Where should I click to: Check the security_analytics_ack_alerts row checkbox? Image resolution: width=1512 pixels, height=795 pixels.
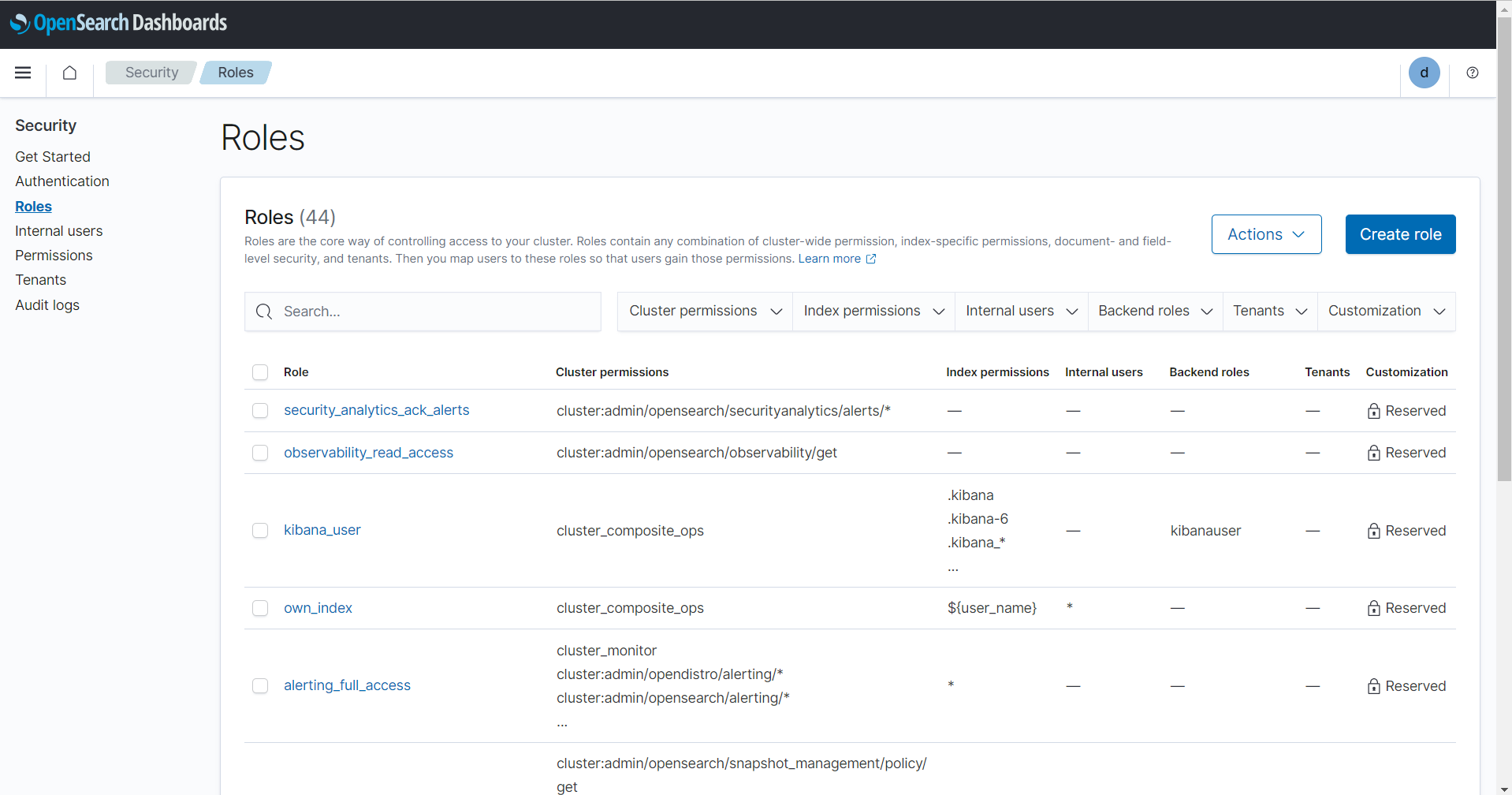click(260, 411)
